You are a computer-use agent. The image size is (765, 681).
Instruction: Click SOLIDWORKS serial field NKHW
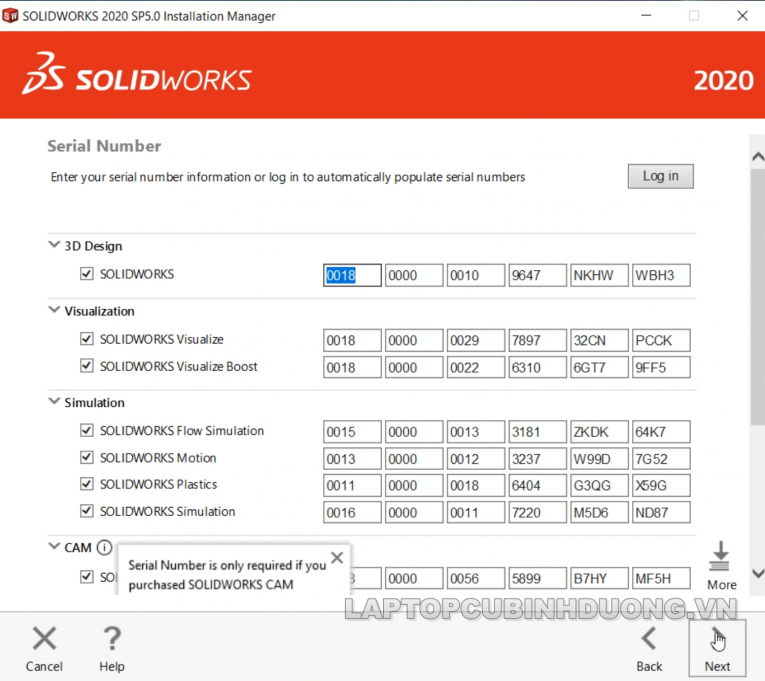click(x=599, y=275)
